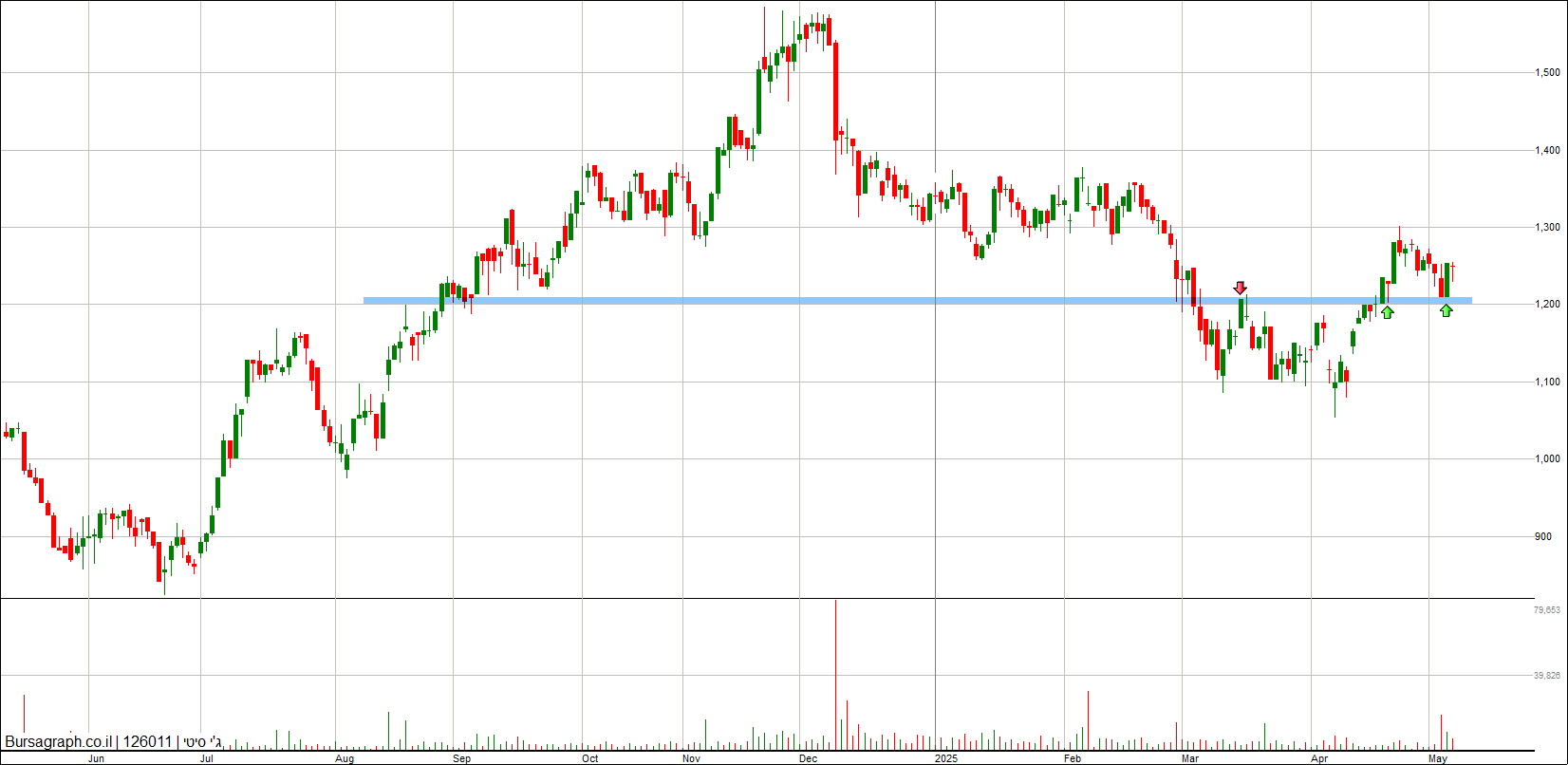The image size is (1568, 765).
Task: Click the May label on the time axis
Action: (1438, 759)
